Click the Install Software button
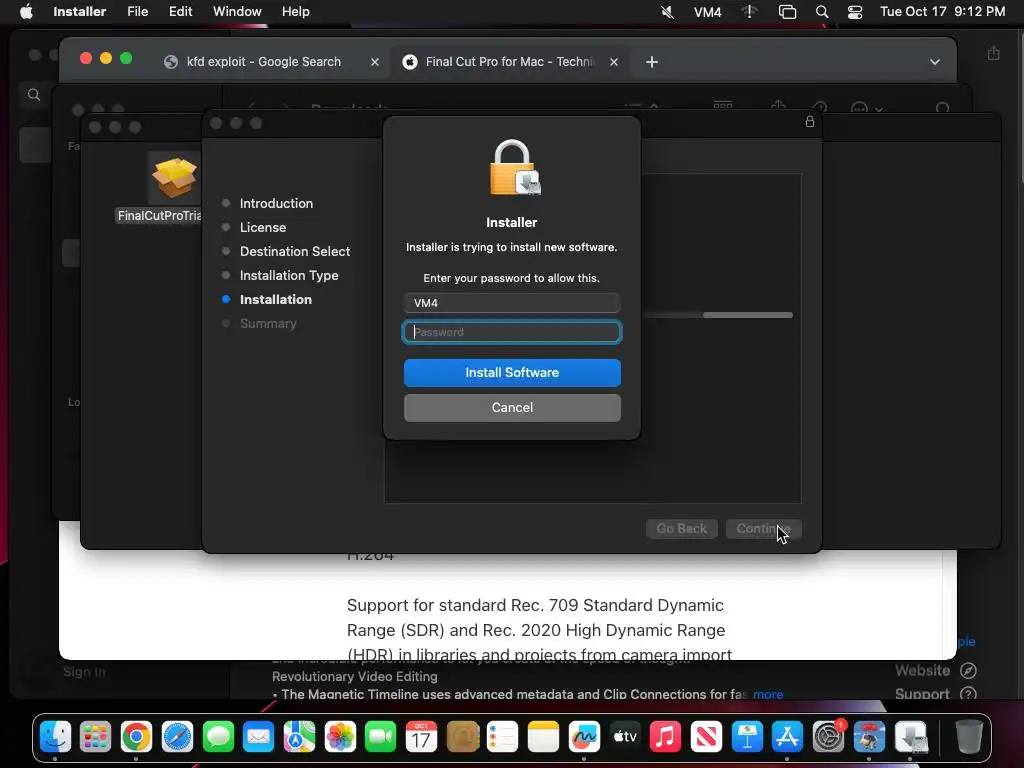Screen dimensions: 1024x768 click(x=512, y=373)
